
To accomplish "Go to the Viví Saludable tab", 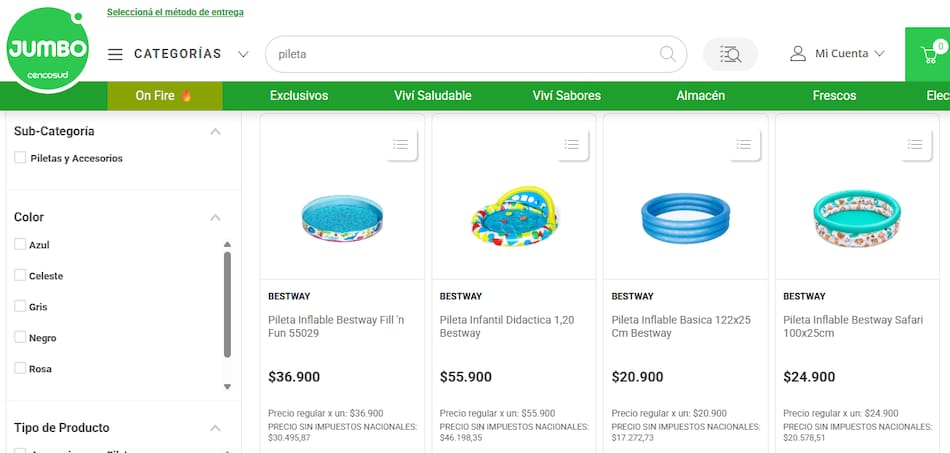I will [x=433, y=96].
